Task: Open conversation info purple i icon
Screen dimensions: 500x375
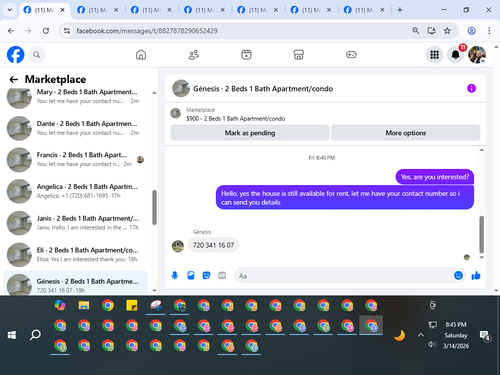Action: click(x=471, y=88)
